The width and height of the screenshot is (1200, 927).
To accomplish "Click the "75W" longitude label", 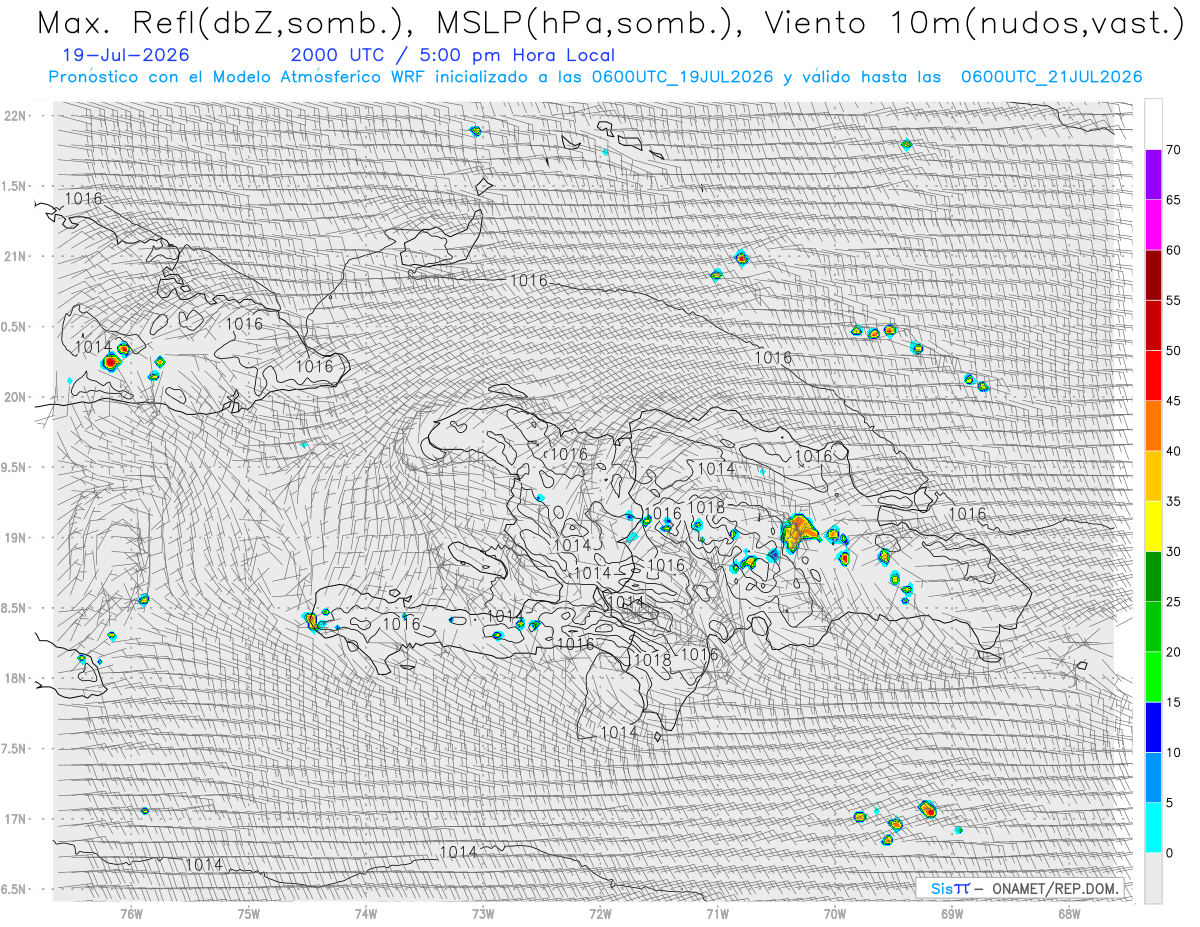I will (249, 914).
